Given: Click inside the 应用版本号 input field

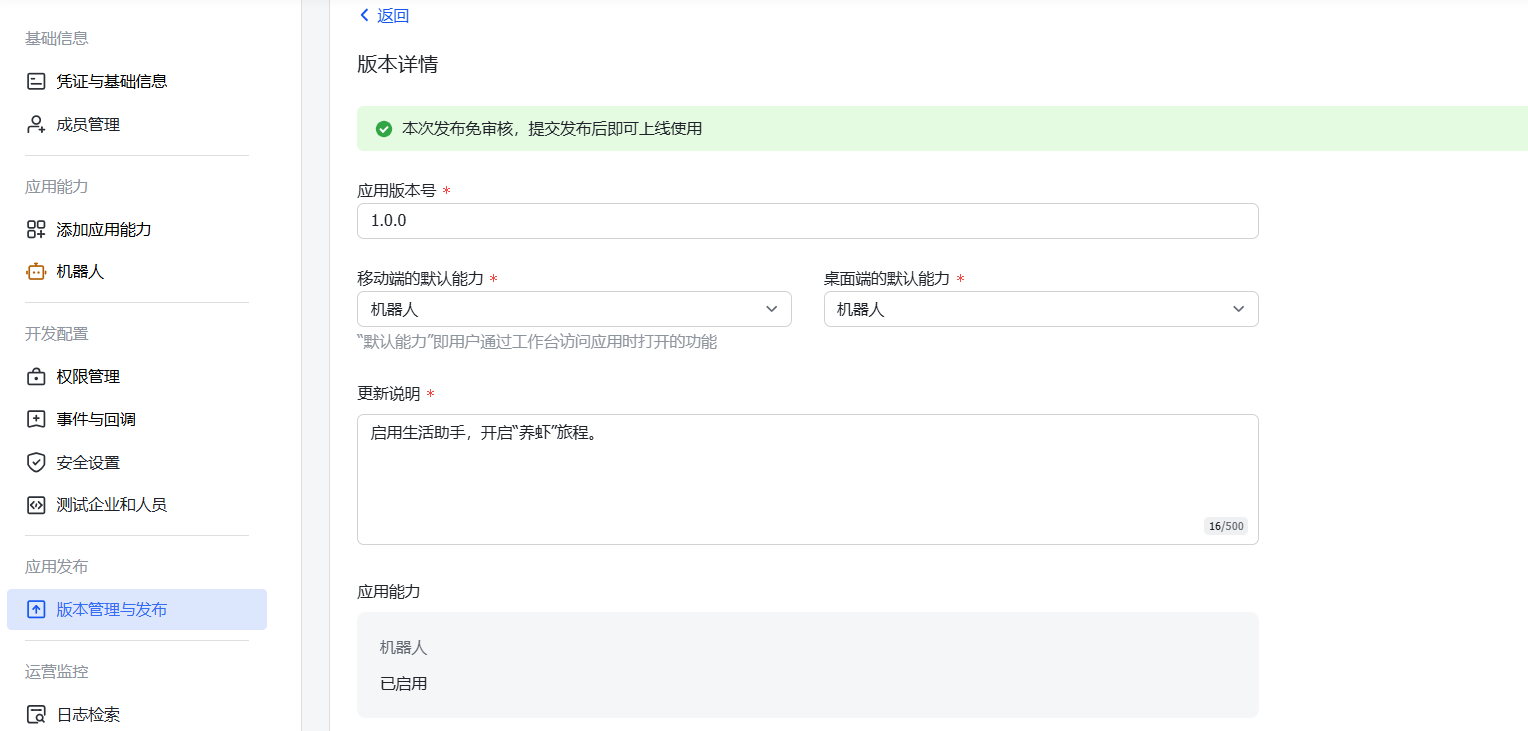Looking at the screenshot, I should coord(807,221).
